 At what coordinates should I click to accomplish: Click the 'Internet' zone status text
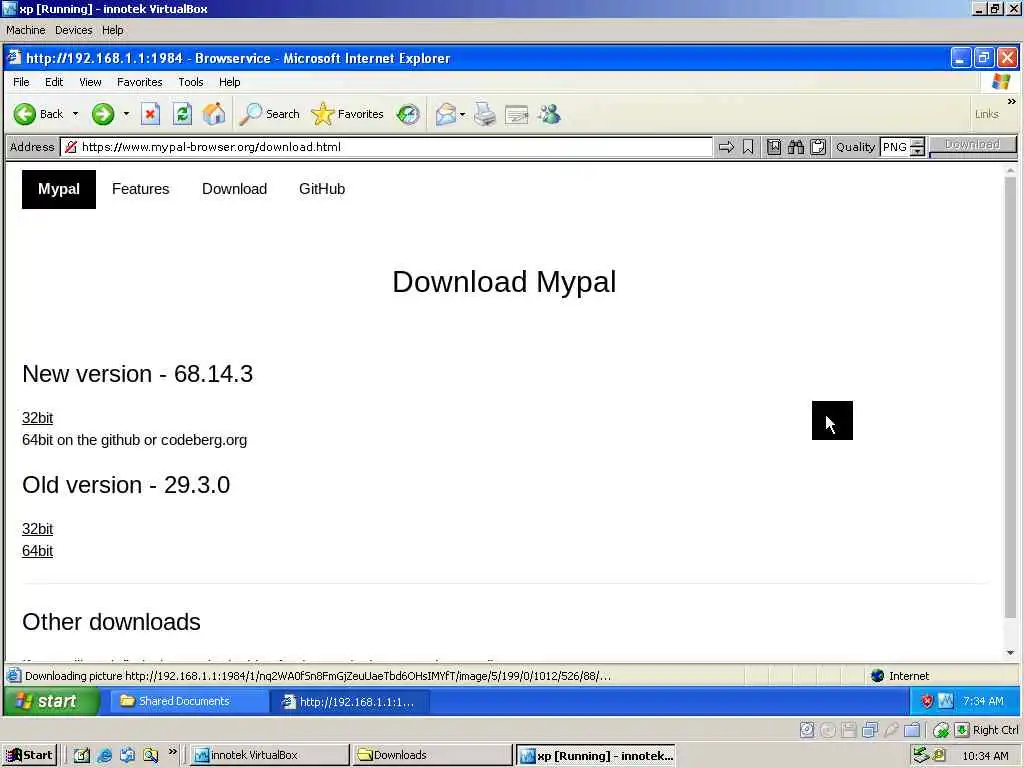click(x=909, y=676)
